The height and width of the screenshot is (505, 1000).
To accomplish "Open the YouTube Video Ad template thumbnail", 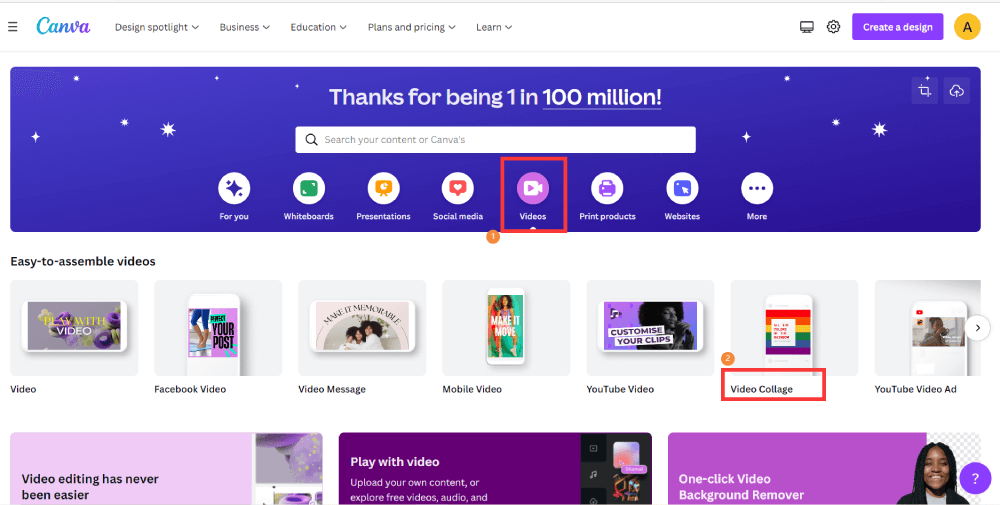I will [928, 328].
